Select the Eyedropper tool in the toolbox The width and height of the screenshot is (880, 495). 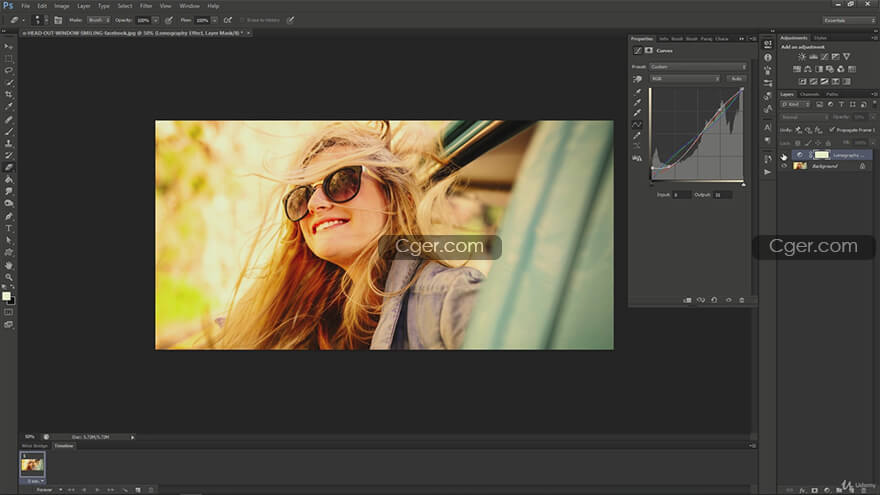(x=8, y=107)
